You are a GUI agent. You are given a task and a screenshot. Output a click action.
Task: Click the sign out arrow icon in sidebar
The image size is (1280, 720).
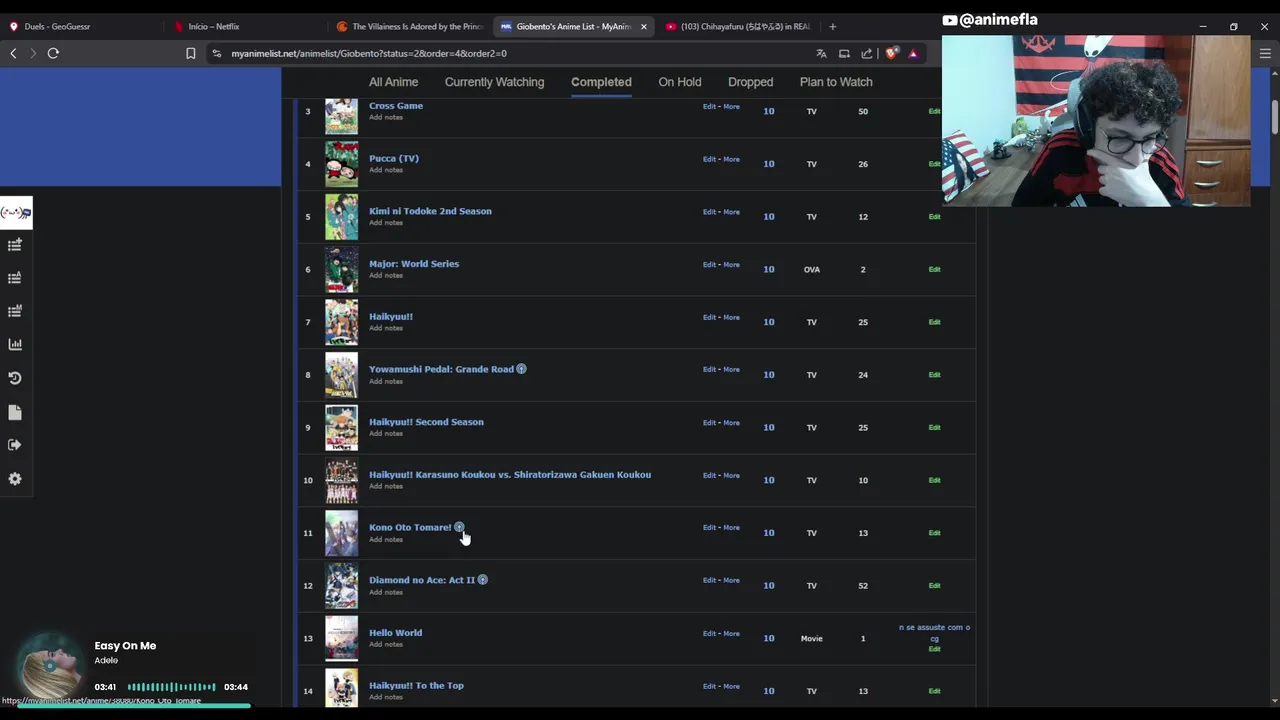click(15, 445)
